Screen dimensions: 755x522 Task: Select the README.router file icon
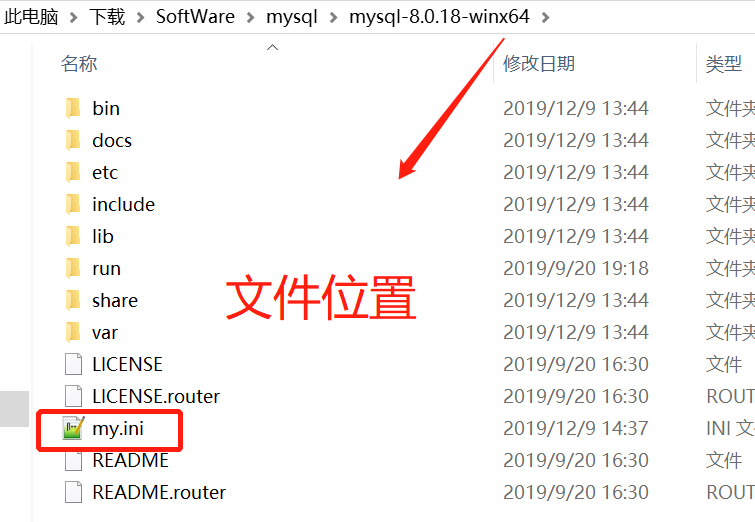(x=73, y=492)
